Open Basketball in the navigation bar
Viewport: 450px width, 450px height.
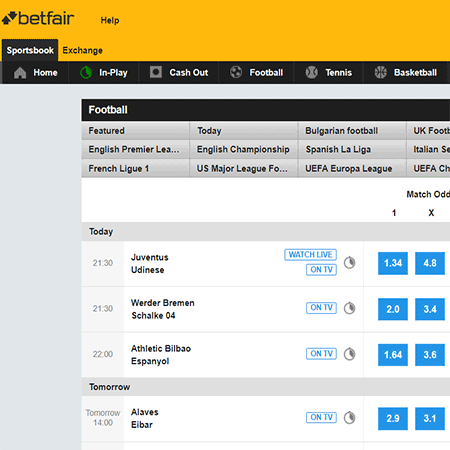click(x=405, y=72)
